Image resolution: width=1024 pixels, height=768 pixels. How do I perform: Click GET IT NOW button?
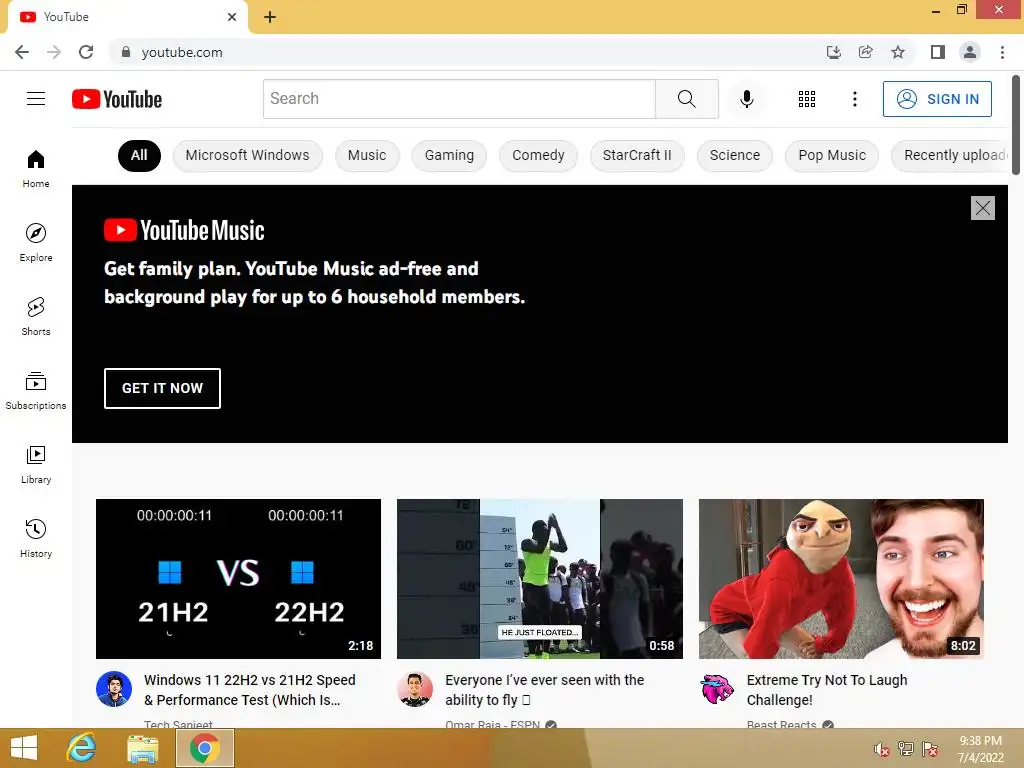click(162, 388)
